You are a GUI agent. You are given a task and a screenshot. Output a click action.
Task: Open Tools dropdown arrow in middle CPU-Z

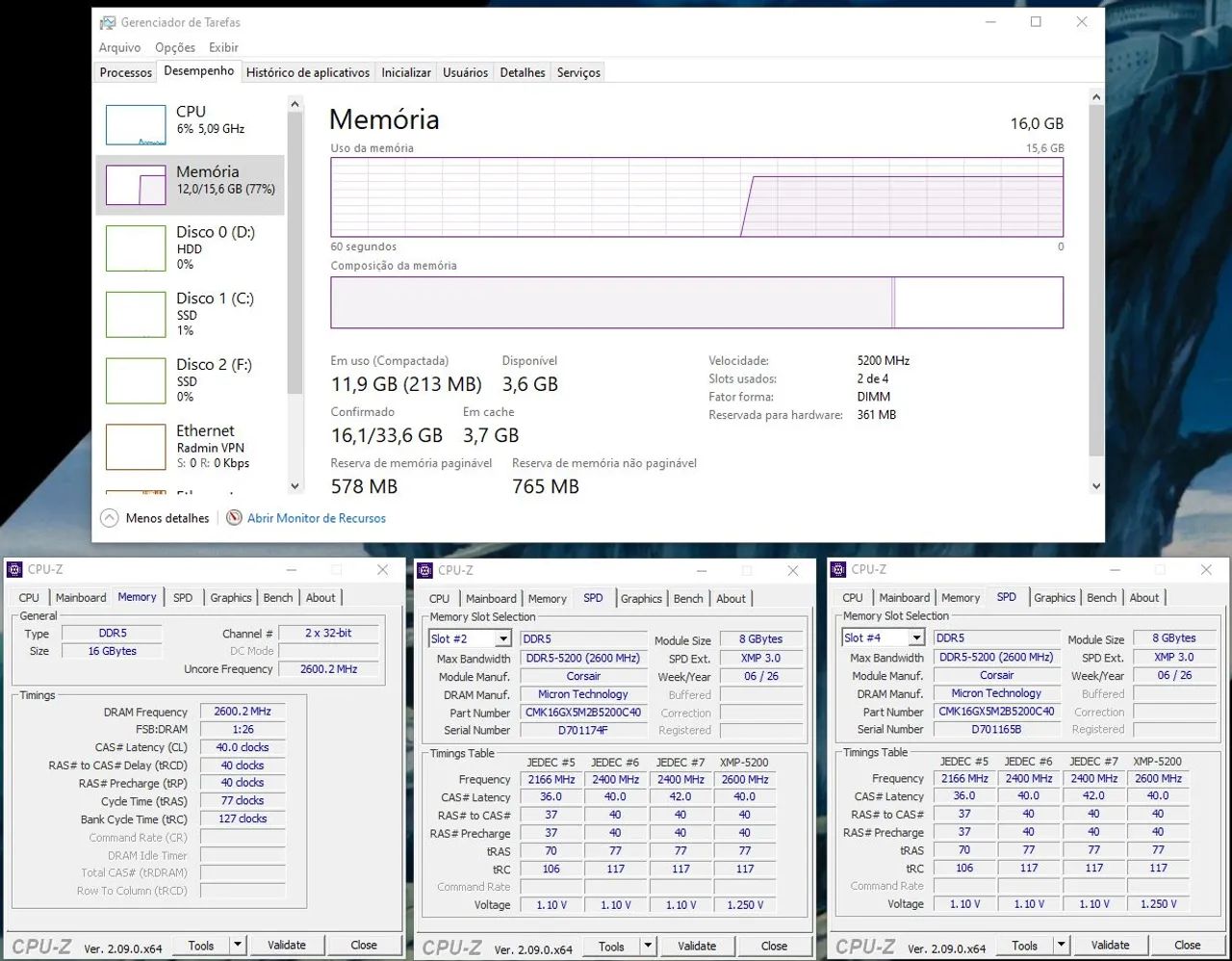point(648,947)
